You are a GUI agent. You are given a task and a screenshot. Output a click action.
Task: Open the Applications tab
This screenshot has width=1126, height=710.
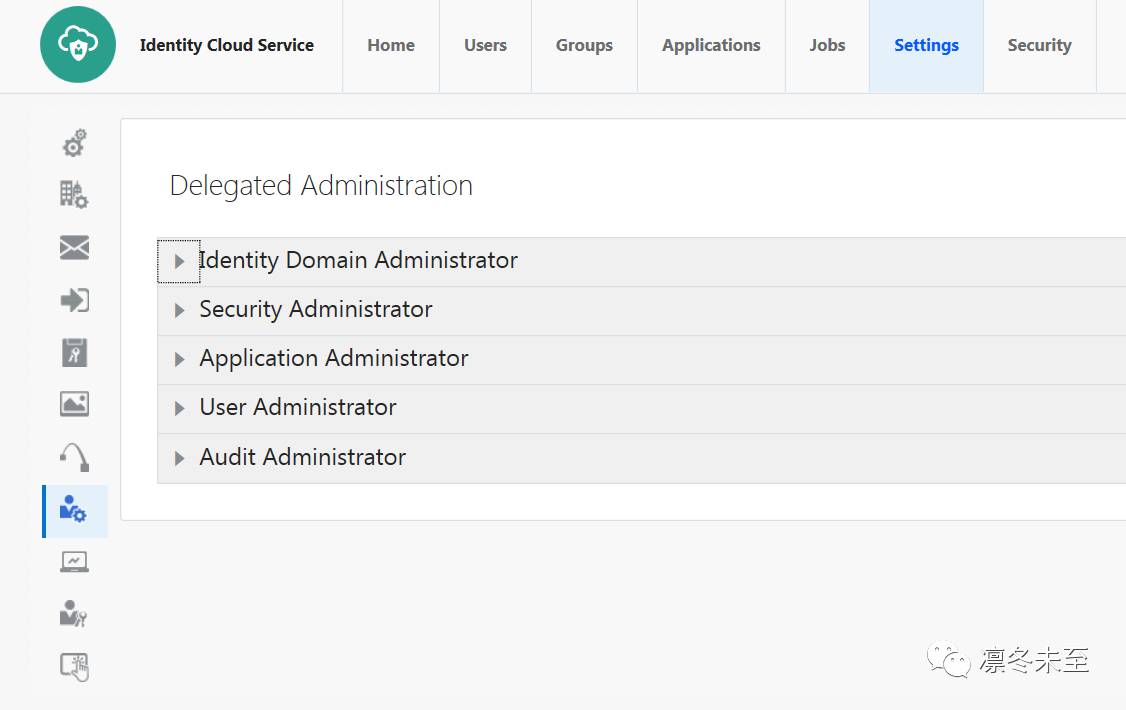click(711, 45)
